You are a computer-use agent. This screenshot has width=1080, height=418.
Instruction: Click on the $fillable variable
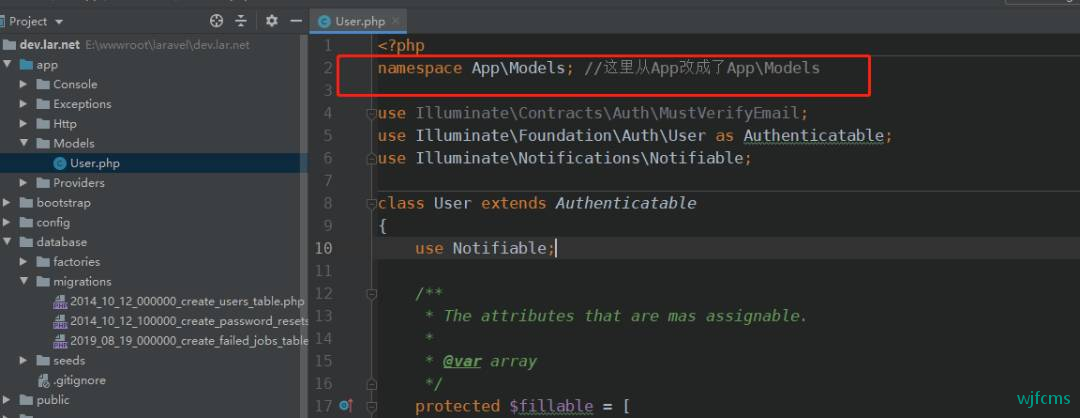click(550, 406)
